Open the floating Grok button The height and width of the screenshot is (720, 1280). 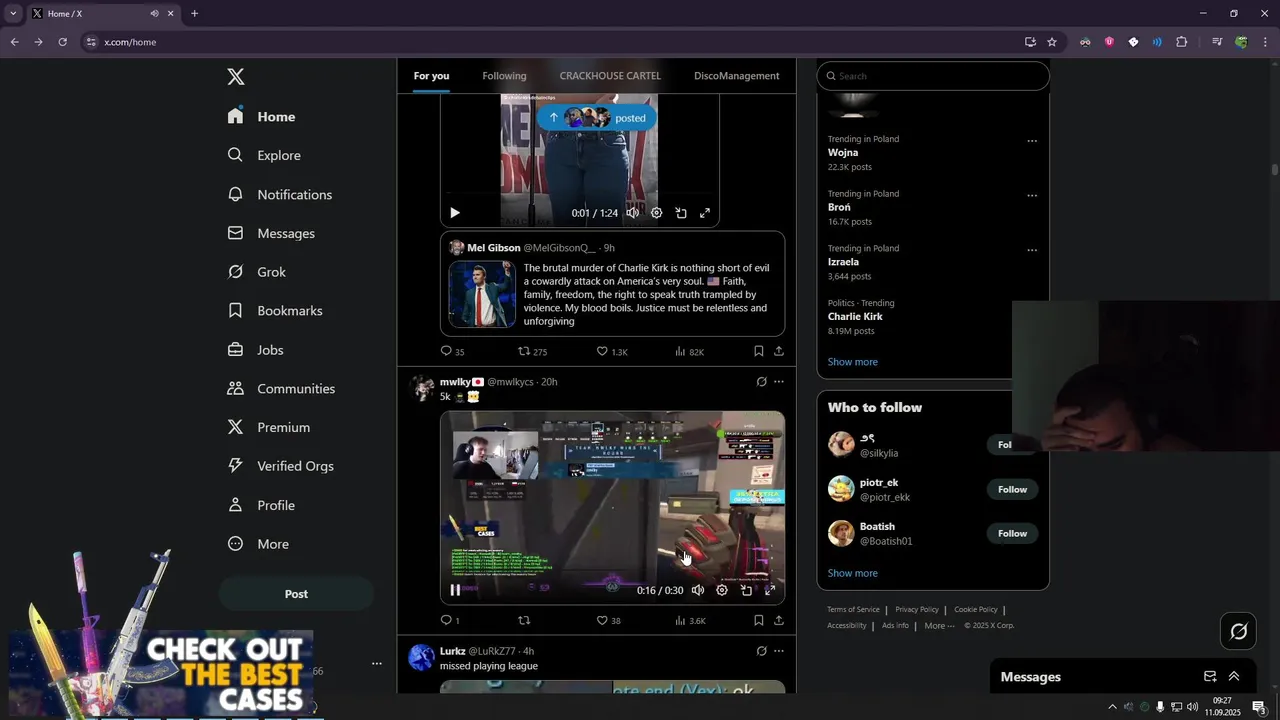click(x=1238, y=631)
